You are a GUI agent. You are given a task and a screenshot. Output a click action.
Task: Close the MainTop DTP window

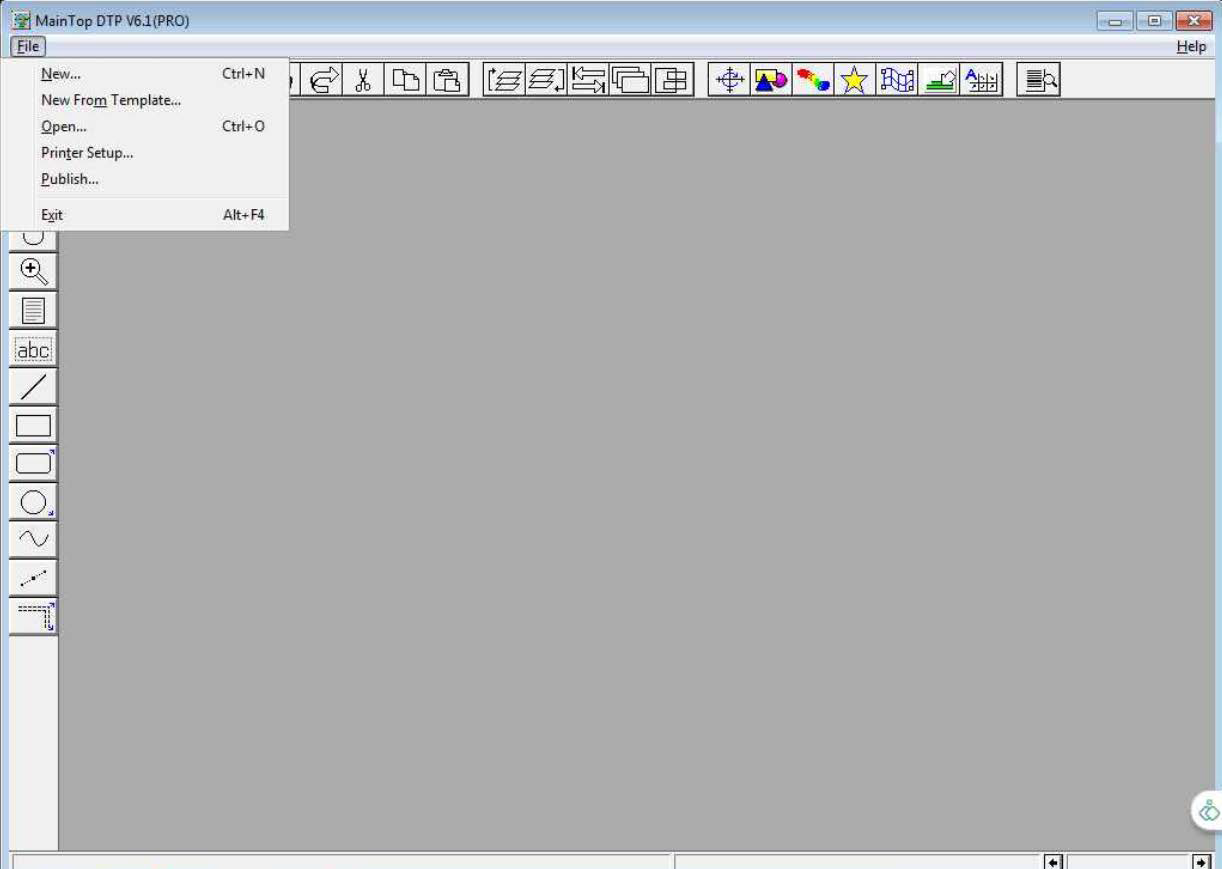[x=1193, y=20]
